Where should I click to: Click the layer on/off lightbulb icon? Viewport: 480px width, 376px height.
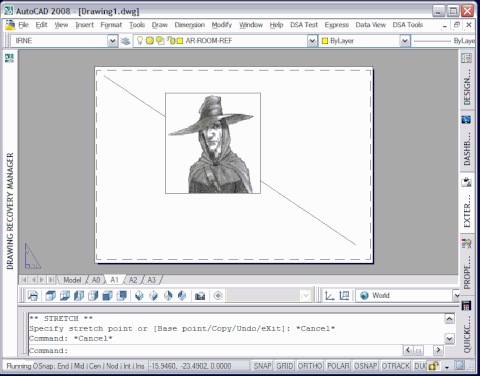[140, 41]
